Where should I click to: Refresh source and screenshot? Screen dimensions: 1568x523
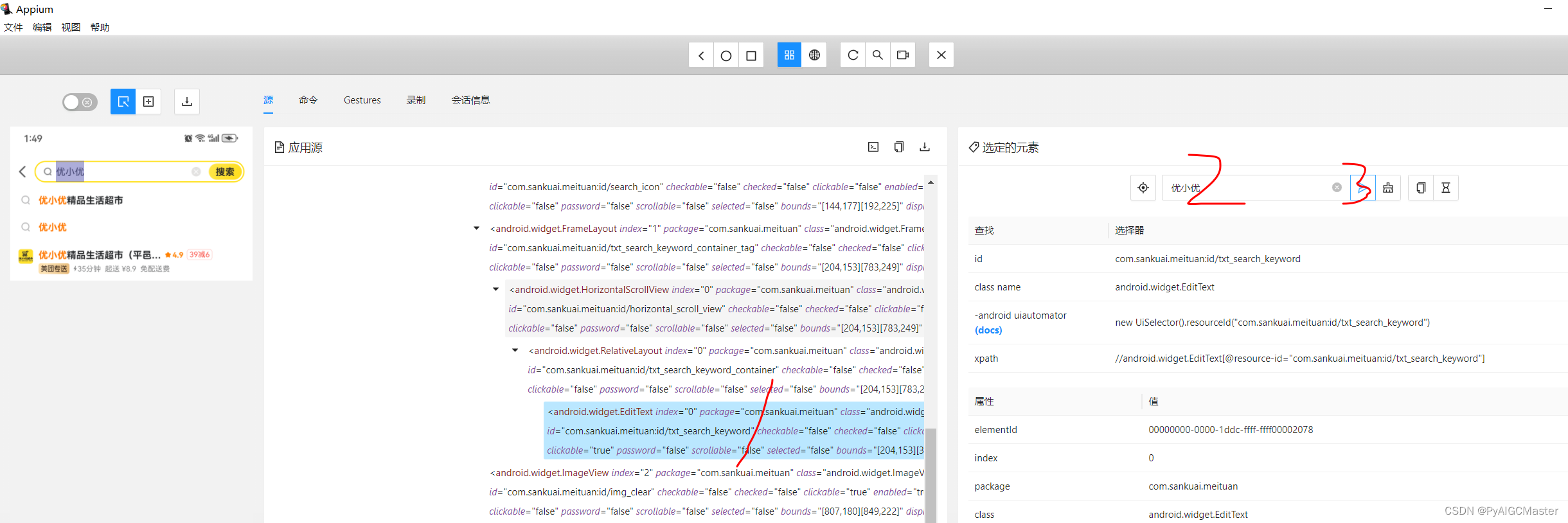click(x=853, y=55)
